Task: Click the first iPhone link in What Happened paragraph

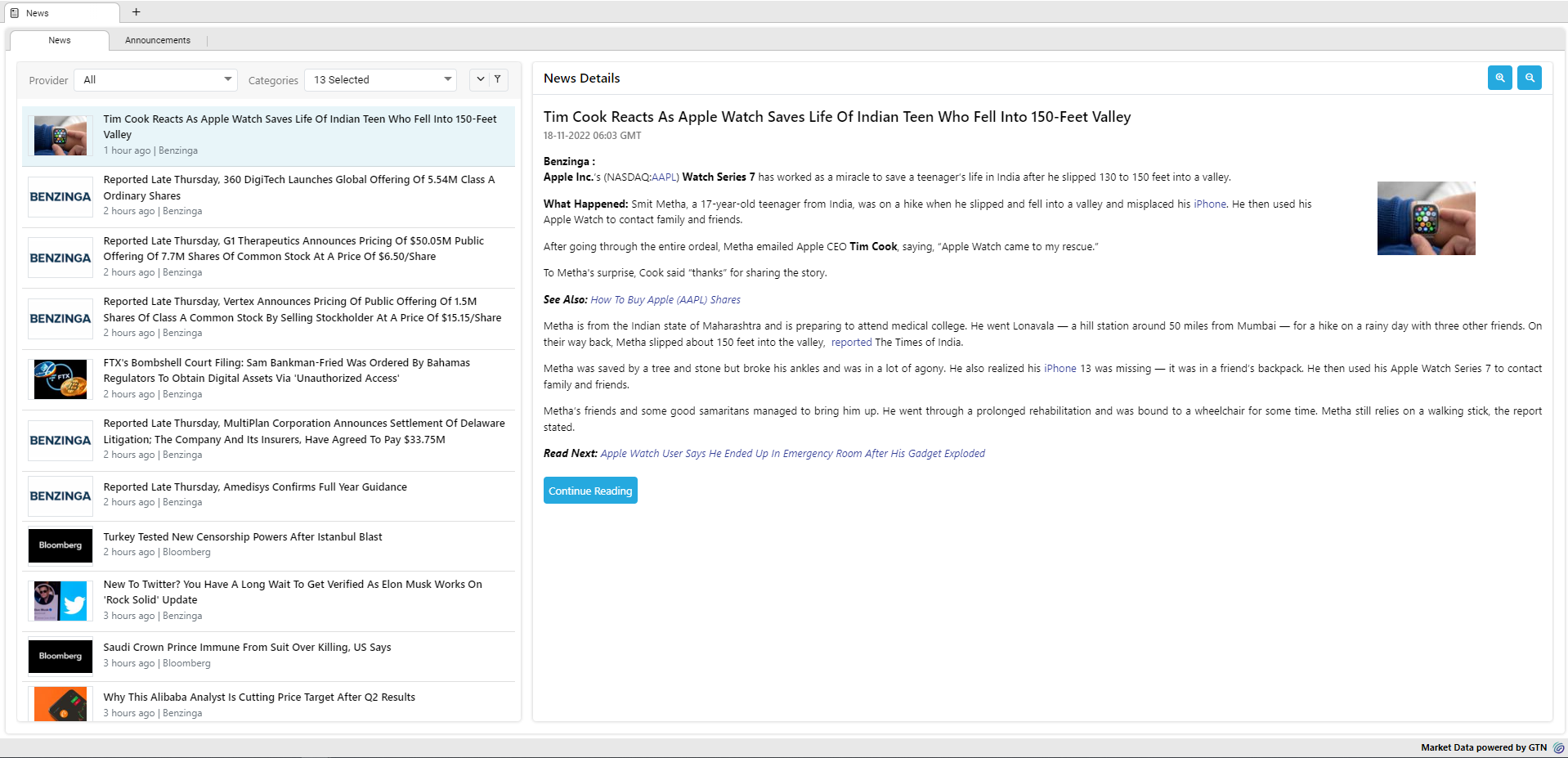Action: point(1210,204)
